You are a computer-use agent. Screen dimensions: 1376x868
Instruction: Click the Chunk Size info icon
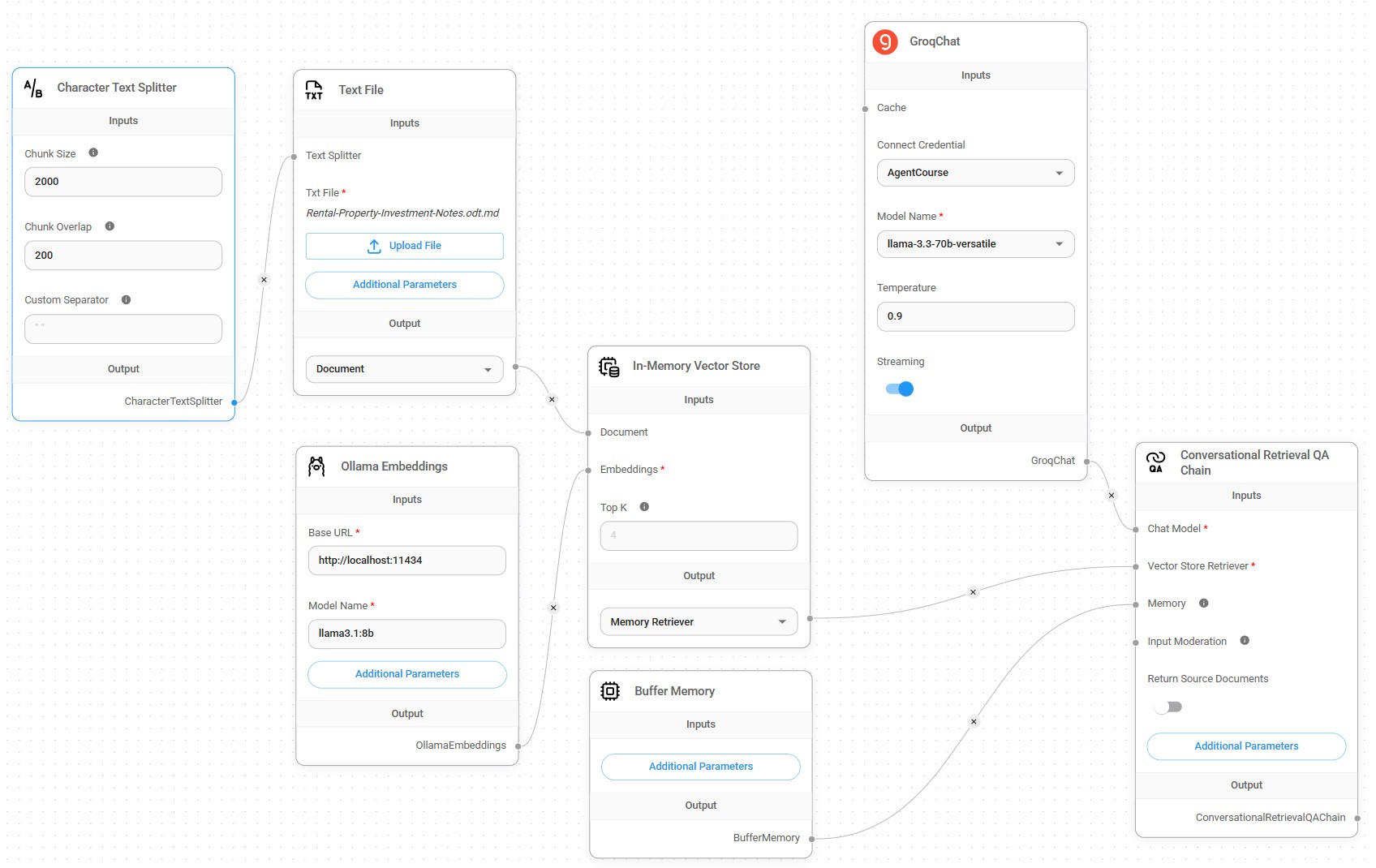click(93, 153)
